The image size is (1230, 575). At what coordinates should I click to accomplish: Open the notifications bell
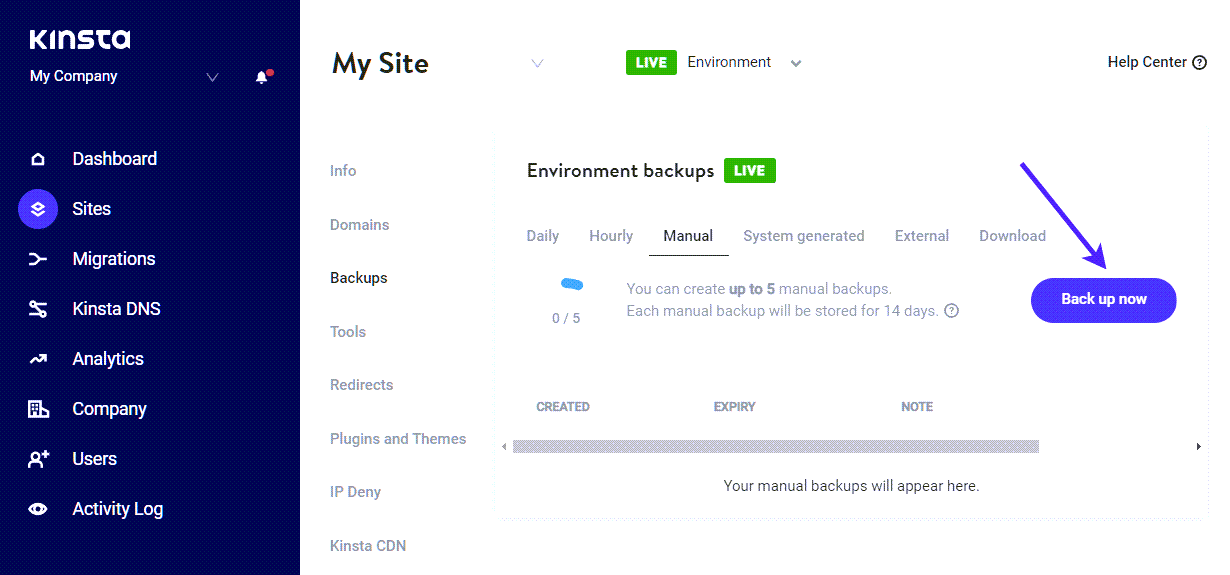click(263, 77)
